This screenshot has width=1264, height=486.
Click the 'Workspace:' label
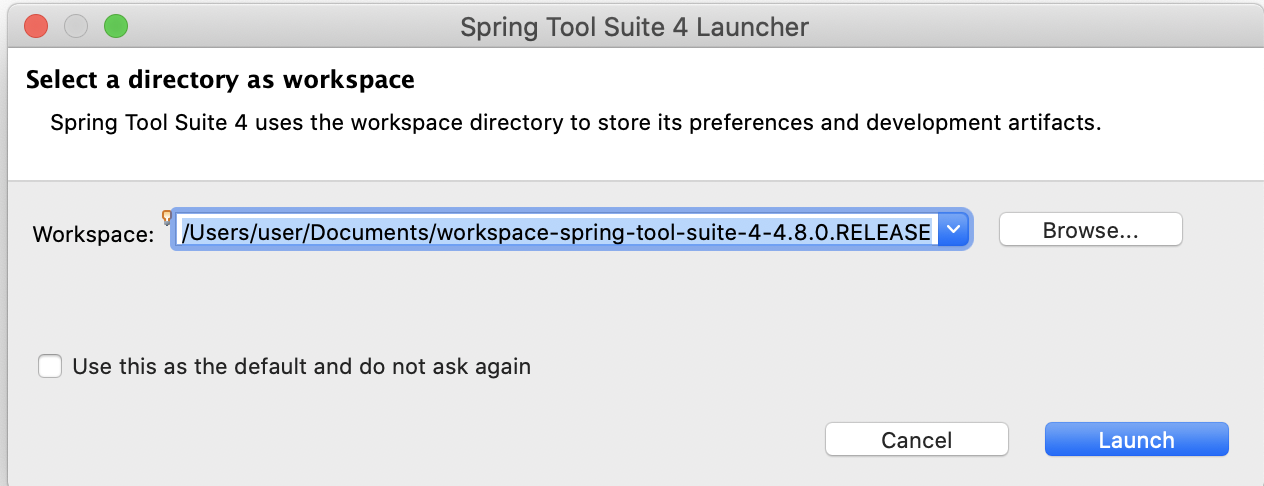tap(93, 234)
